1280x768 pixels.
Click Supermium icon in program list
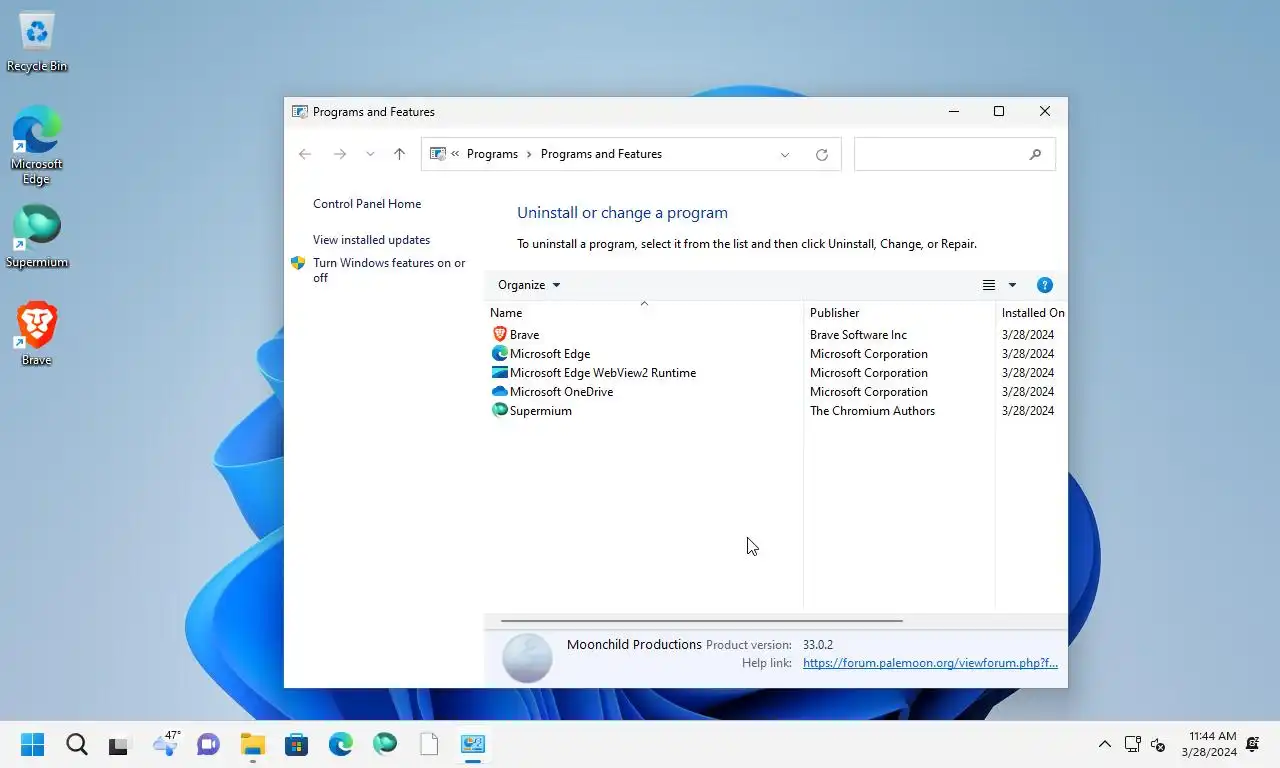500,410
